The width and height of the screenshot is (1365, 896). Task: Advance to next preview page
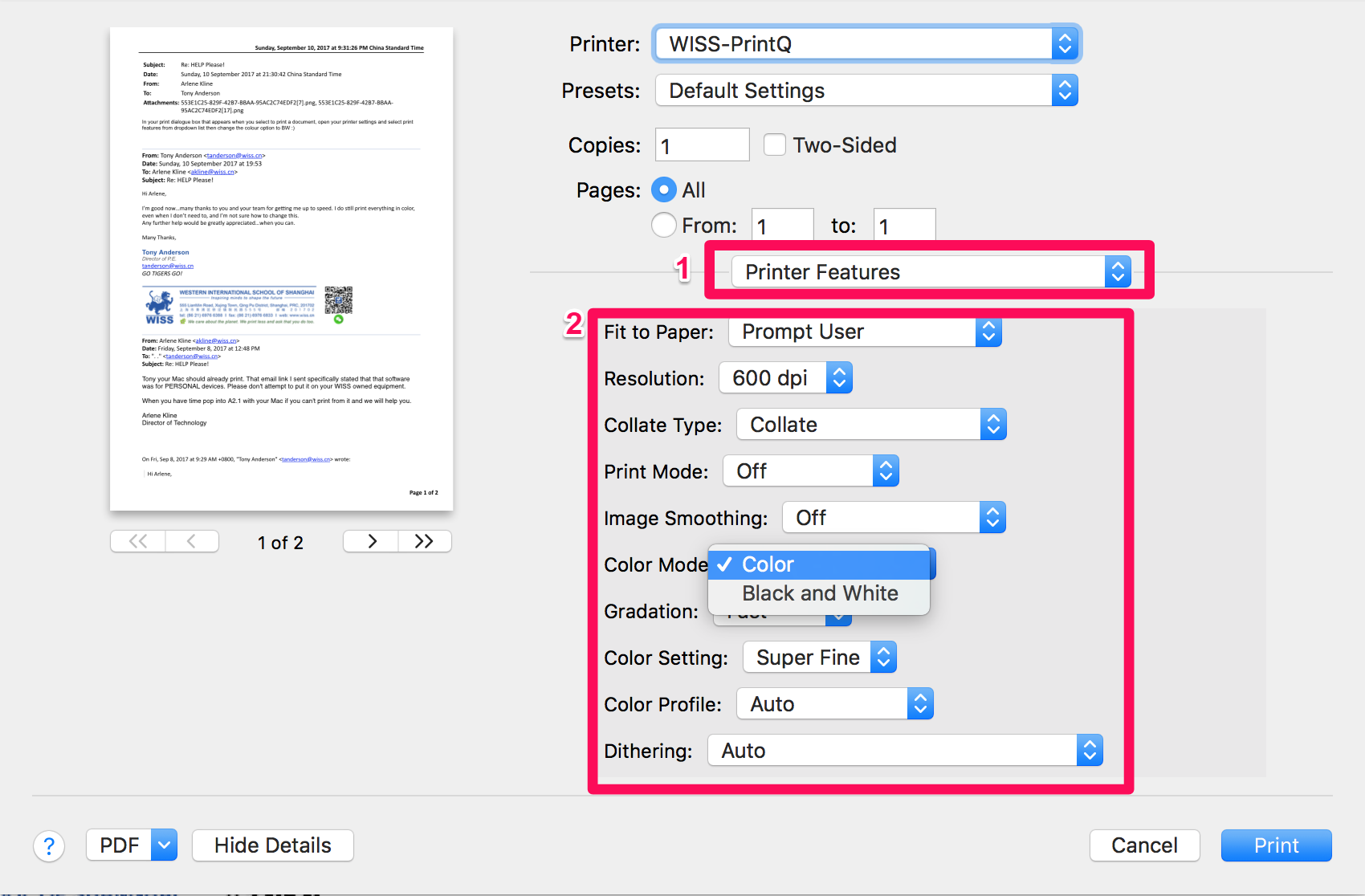[369, 541]
